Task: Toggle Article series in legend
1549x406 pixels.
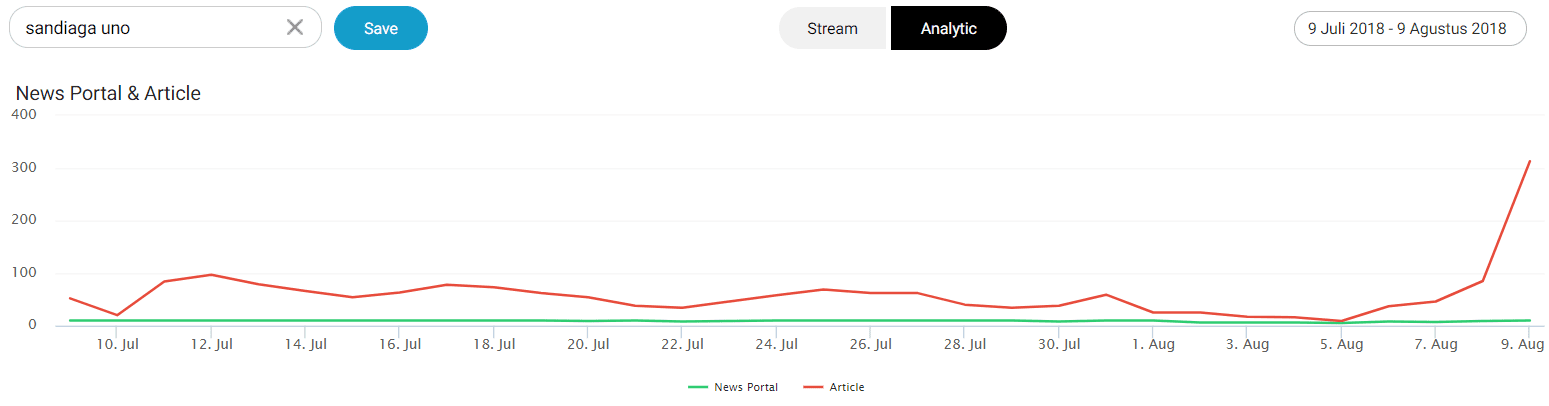Action: (846, 387)
